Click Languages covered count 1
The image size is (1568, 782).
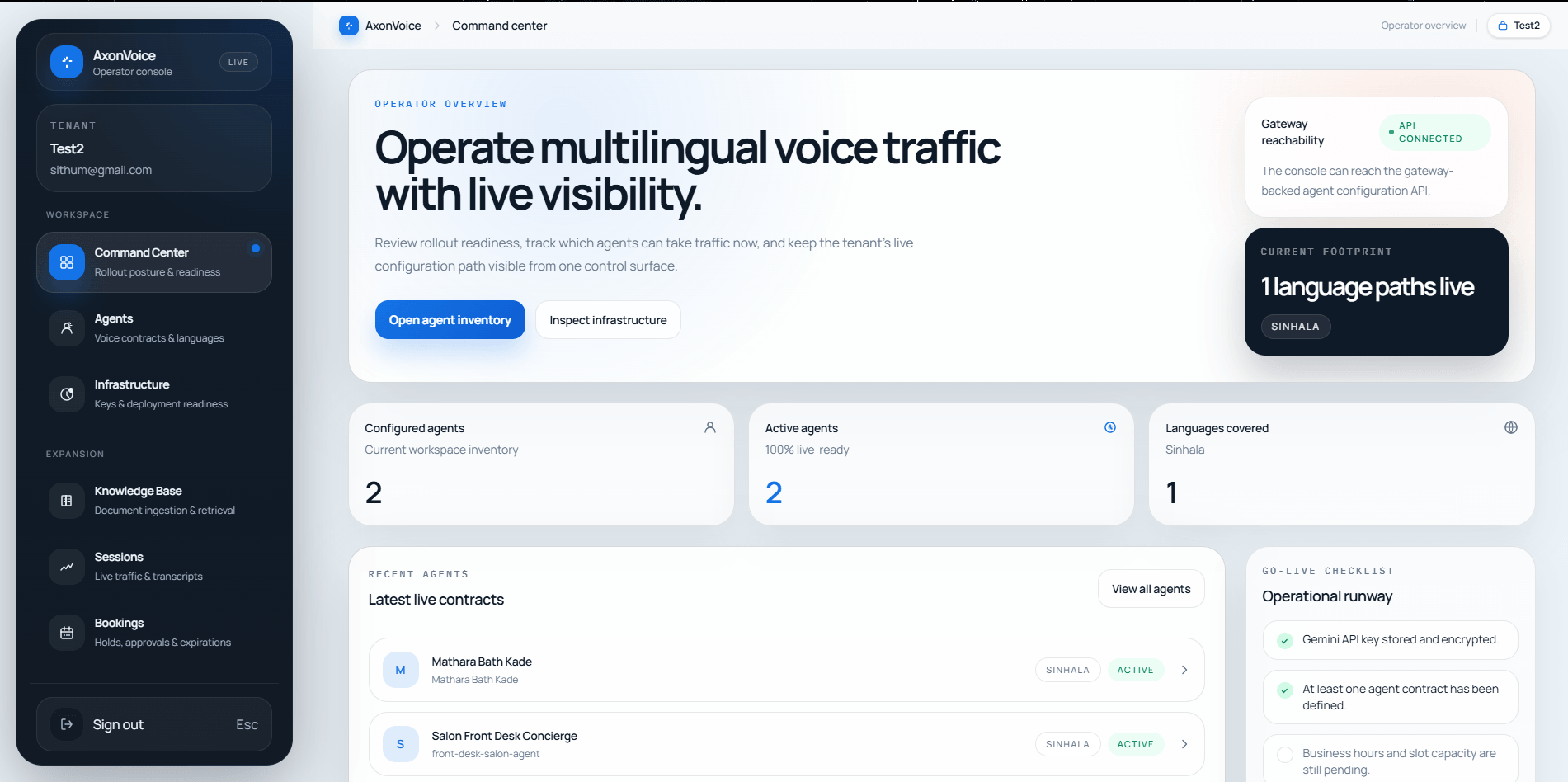1171,492
